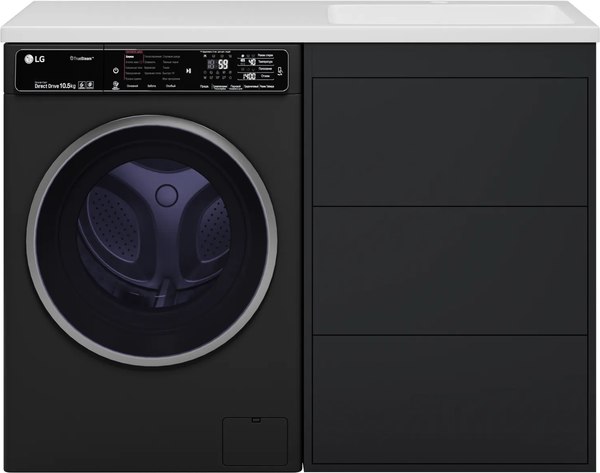Screen dimensions: 600x473
Task: Select the 1400 spin speed display
Action: pos(249,75)
